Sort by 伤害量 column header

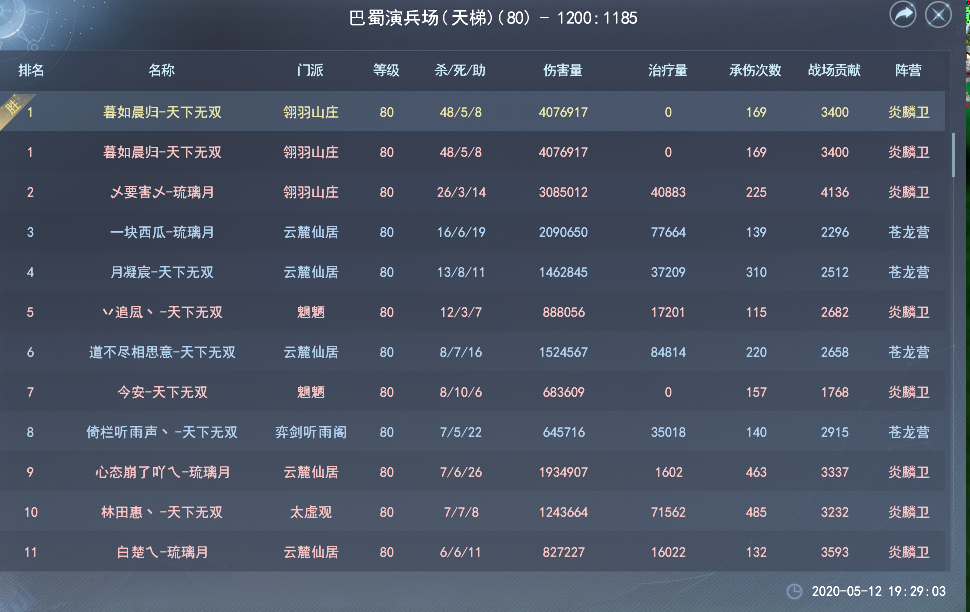563,71
